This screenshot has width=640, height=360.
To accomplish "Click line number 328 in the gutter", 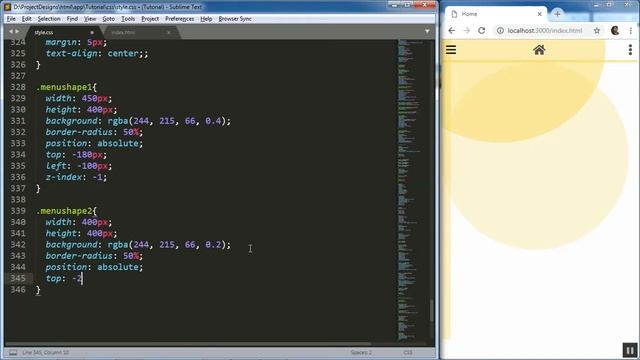I will click(x=18, y=87).
